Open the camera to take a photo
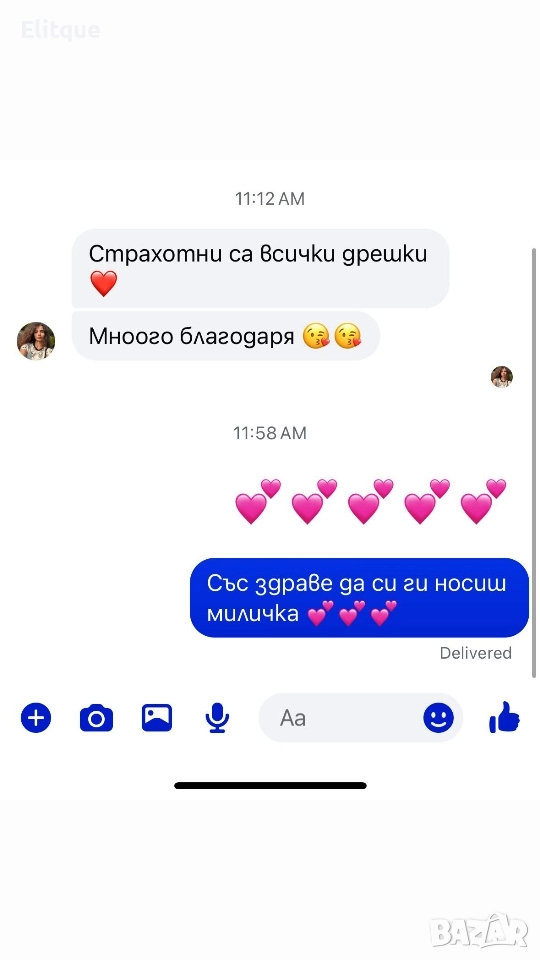The width and height of the screenshot is (540, 960). [x=96, y=718]
